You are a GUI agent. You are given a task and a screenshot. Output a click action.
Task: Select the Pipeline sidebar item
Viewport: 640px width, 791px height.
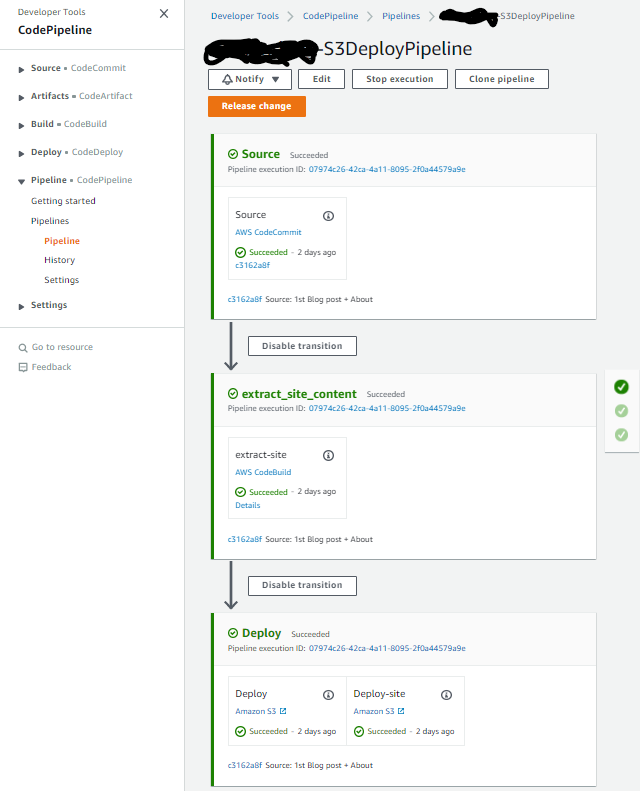pyautogui.click(x=62, y=241)
